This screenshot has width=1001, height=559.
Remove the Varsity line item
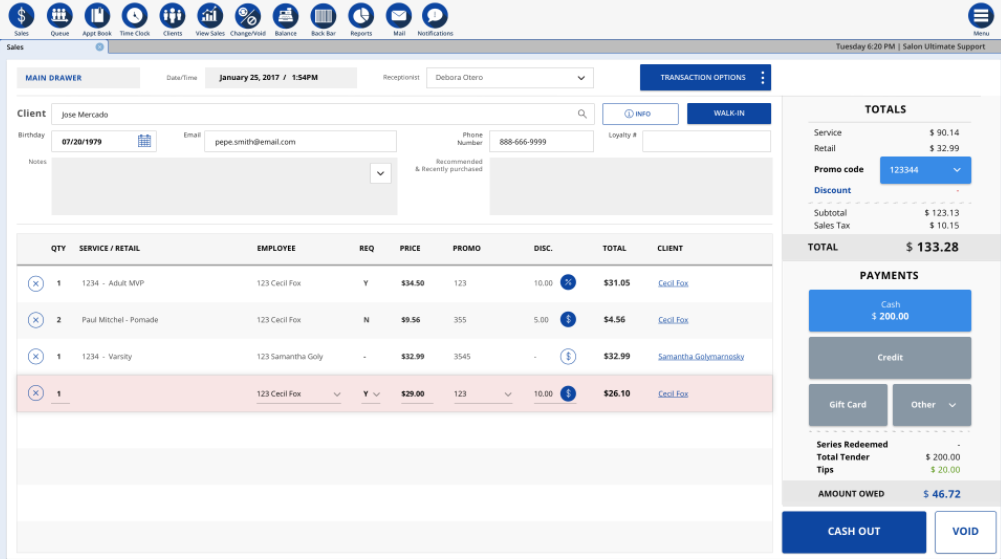click(36, 357)
